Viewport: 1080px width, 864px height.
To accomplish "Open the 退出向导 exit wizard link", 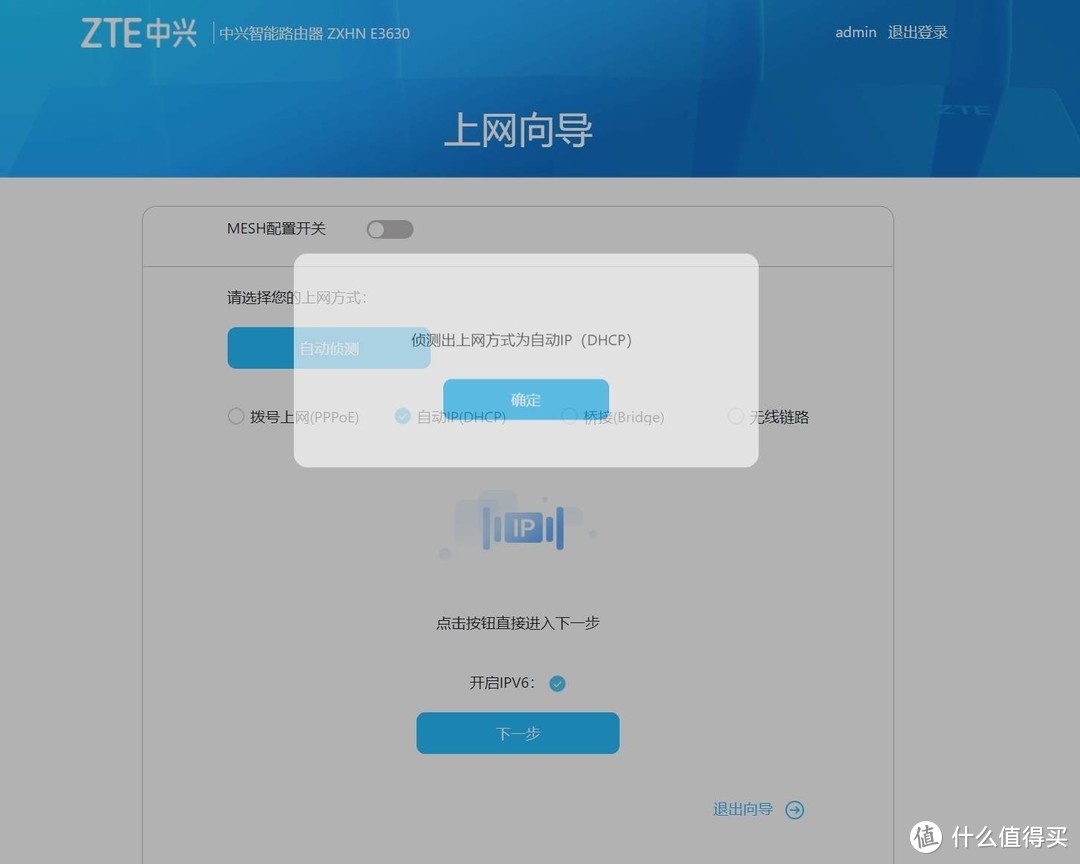I will 743,810.
